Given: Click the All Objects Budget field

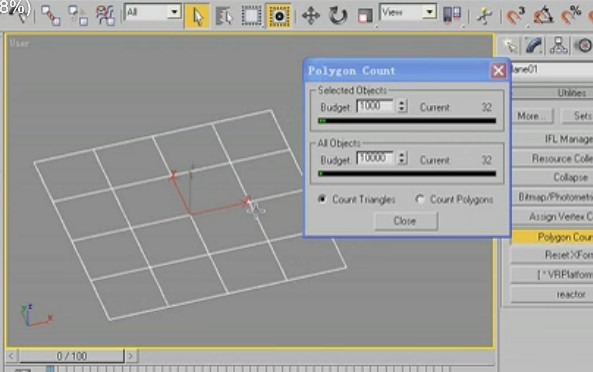Looking at the screenshot, I should tap(375, 158).
